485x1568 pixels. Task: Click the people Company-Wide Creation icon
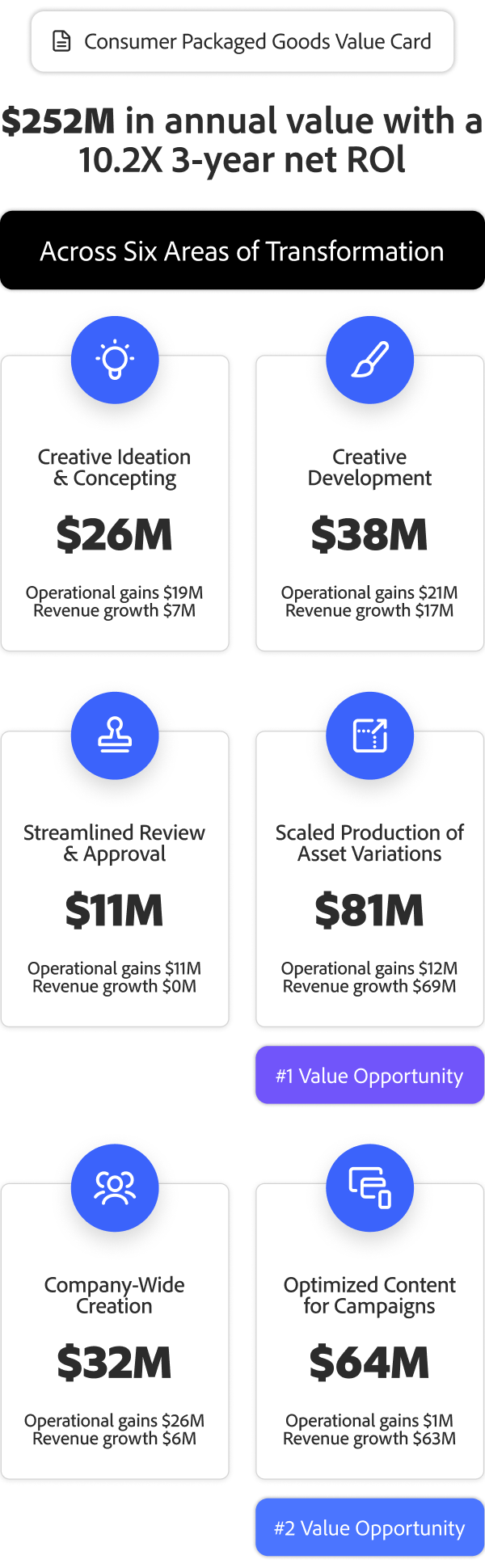(x=115, y=1187)
